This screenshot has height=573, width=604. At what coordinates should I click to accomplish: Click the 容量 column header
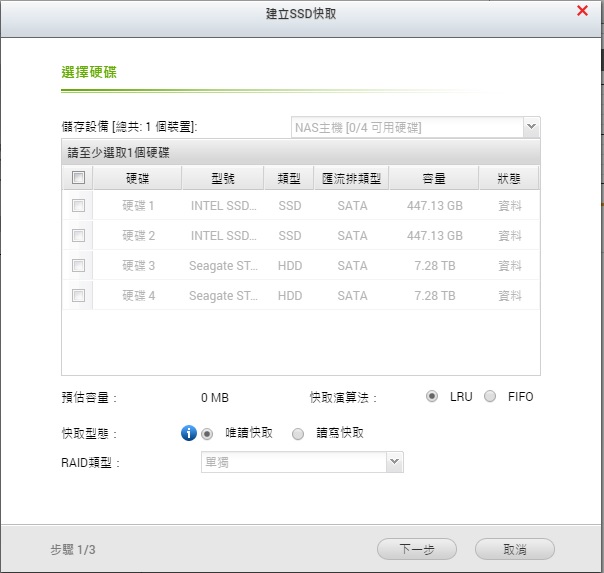[434, 178]
